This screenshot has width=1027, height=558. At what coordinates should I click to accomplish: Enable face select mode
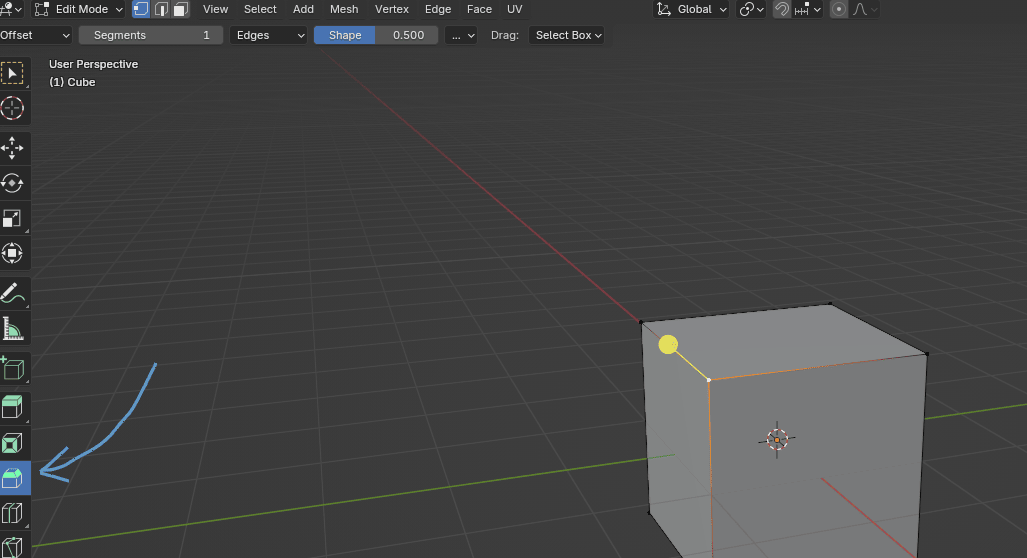(x=180, y=9)
